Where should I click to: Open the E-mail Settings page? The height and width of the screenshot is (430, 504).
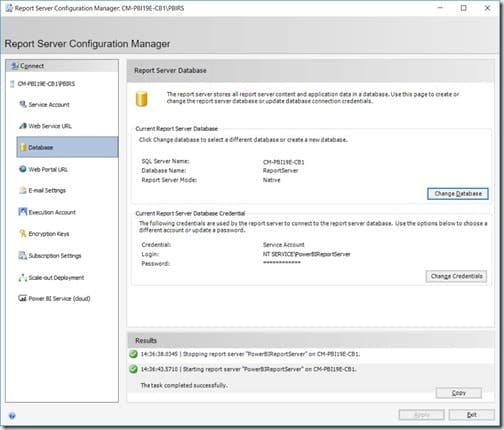tap(47, 190)
